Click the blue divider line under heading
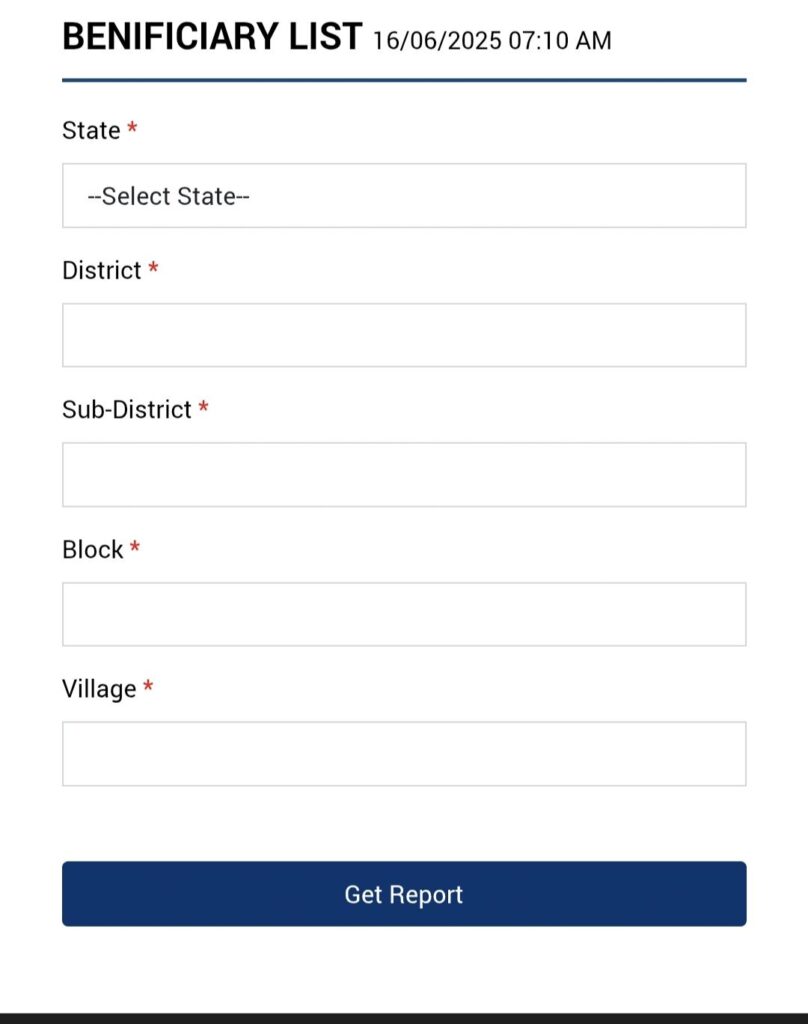The height and width of the screenshot is (1024, 808). (404, 80)
